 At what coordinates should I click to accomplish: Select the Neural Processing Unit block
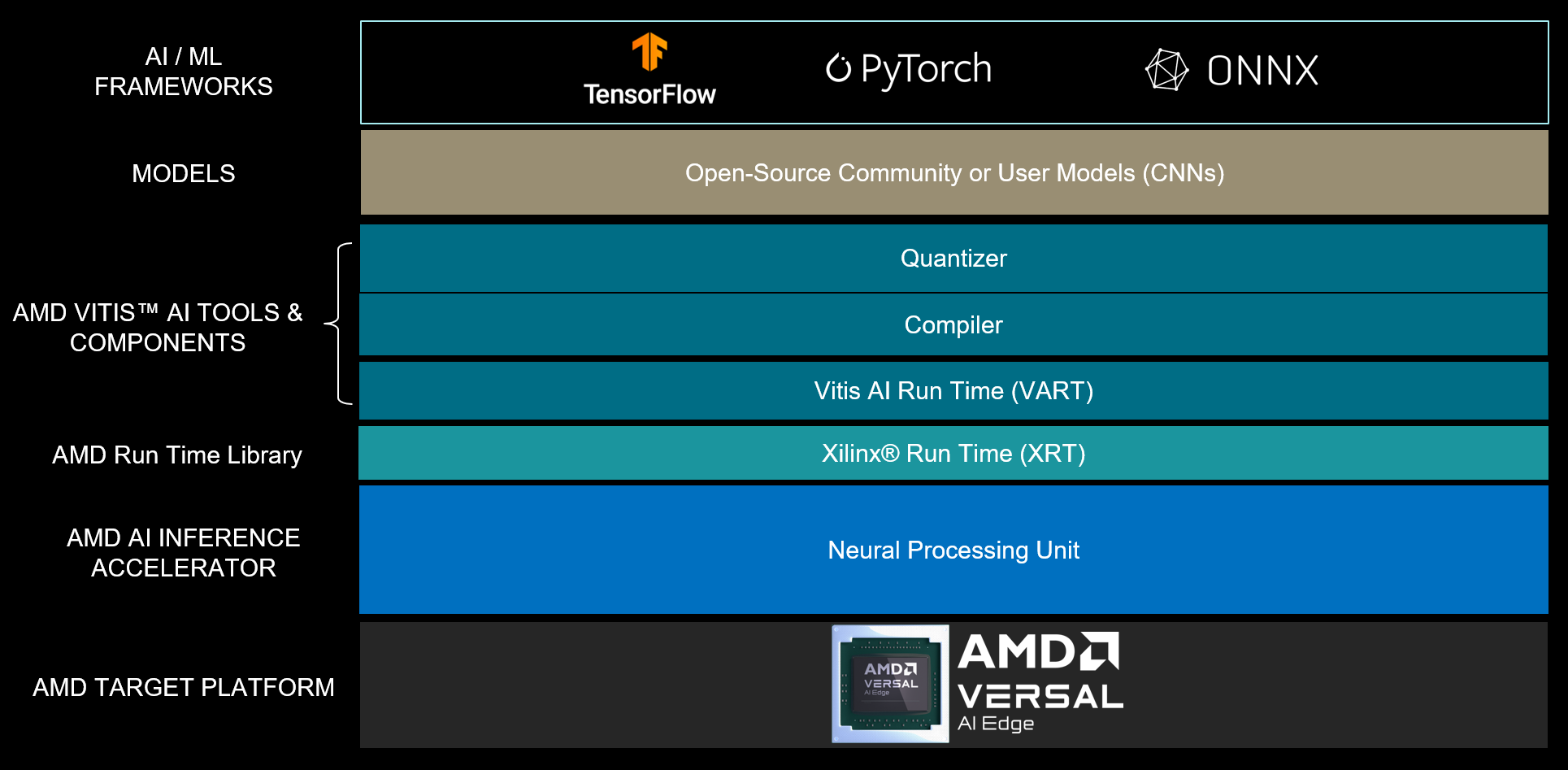953,550
